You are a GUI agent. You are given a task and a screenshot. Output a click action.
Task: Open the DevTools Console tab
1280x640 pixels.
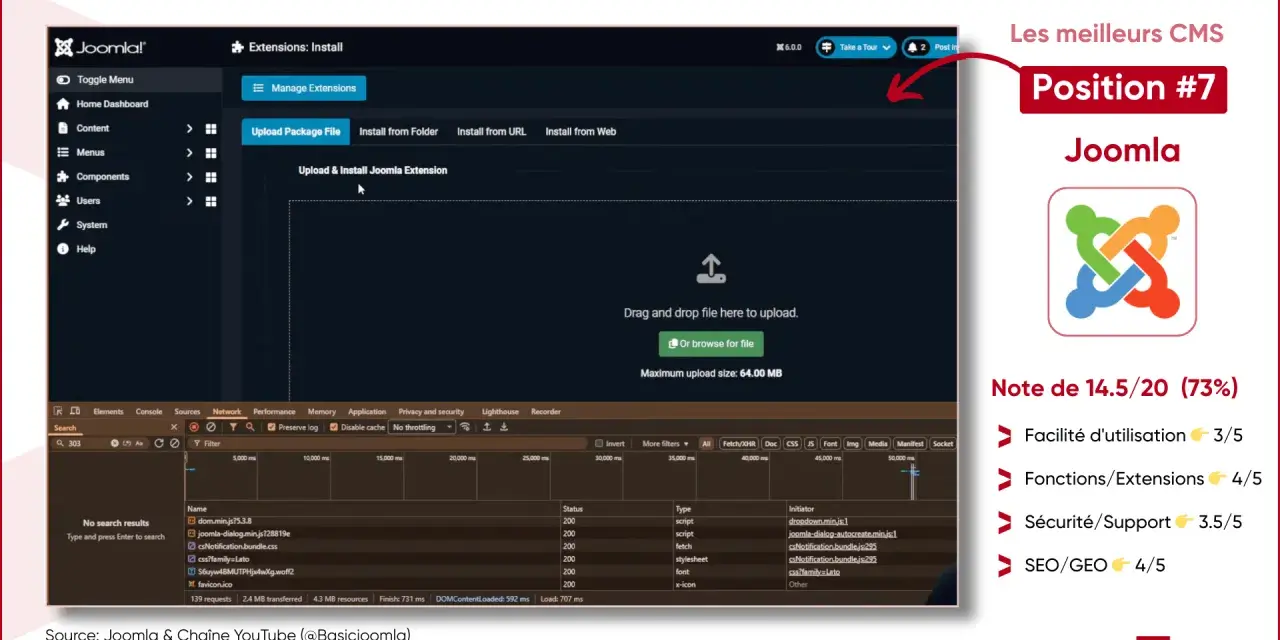(x=149, y=411)
